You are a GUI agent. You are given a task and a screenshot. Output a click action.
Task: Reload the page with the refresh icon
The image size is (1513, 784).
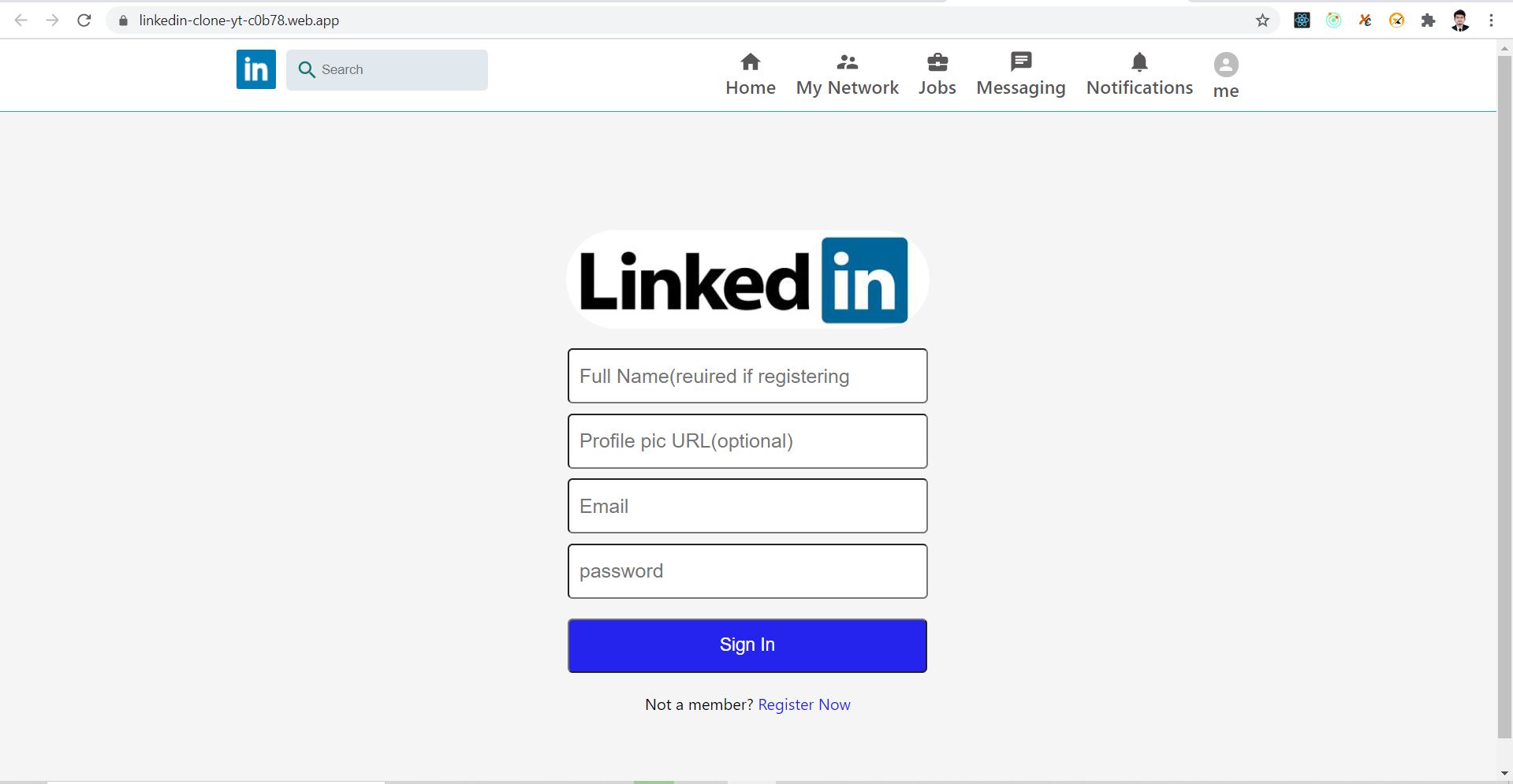pyautogui.click(x=84, y=20)
